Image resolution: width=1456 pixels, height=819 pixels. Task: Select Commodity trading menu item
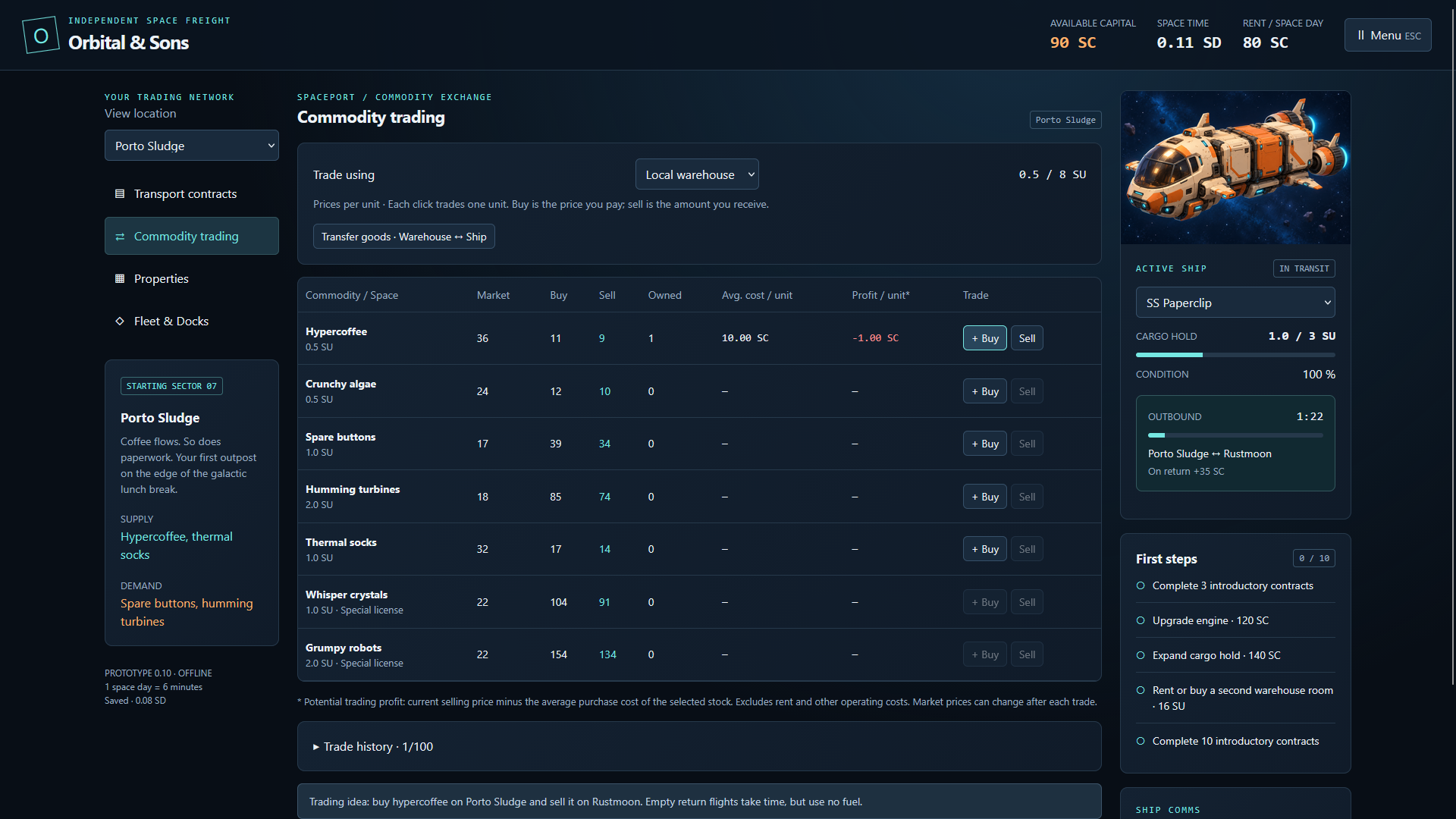tap(192, 237)
